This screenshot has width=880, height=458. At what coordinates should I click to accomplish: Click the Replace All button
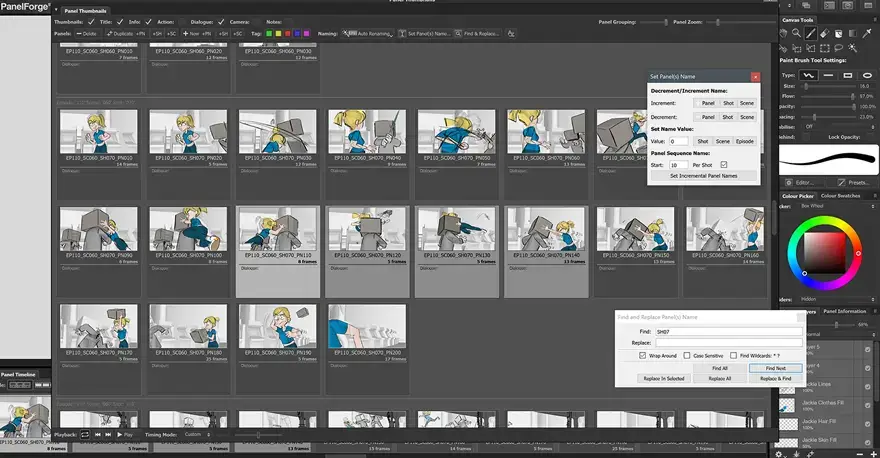pos(719,378)
